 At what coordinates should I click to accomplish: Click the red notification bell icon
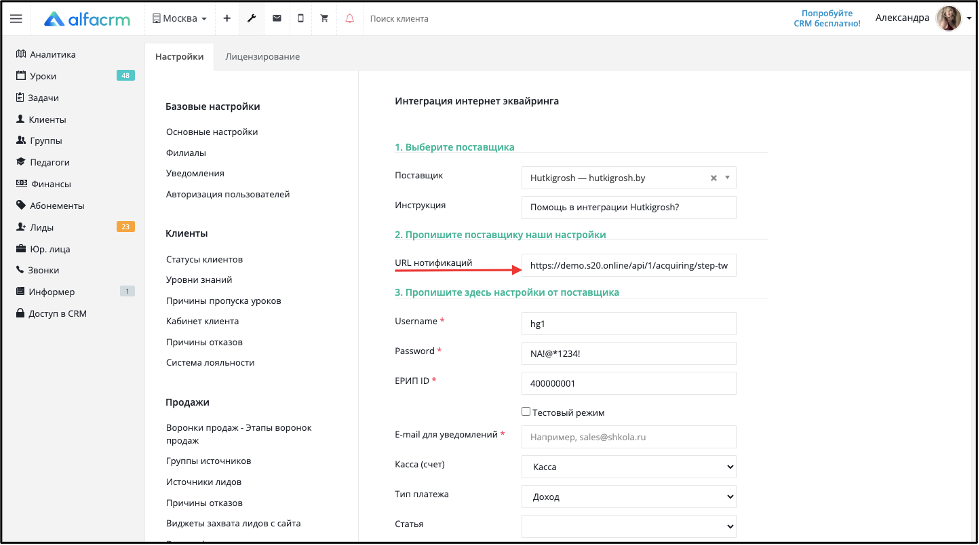coord(350,19)
